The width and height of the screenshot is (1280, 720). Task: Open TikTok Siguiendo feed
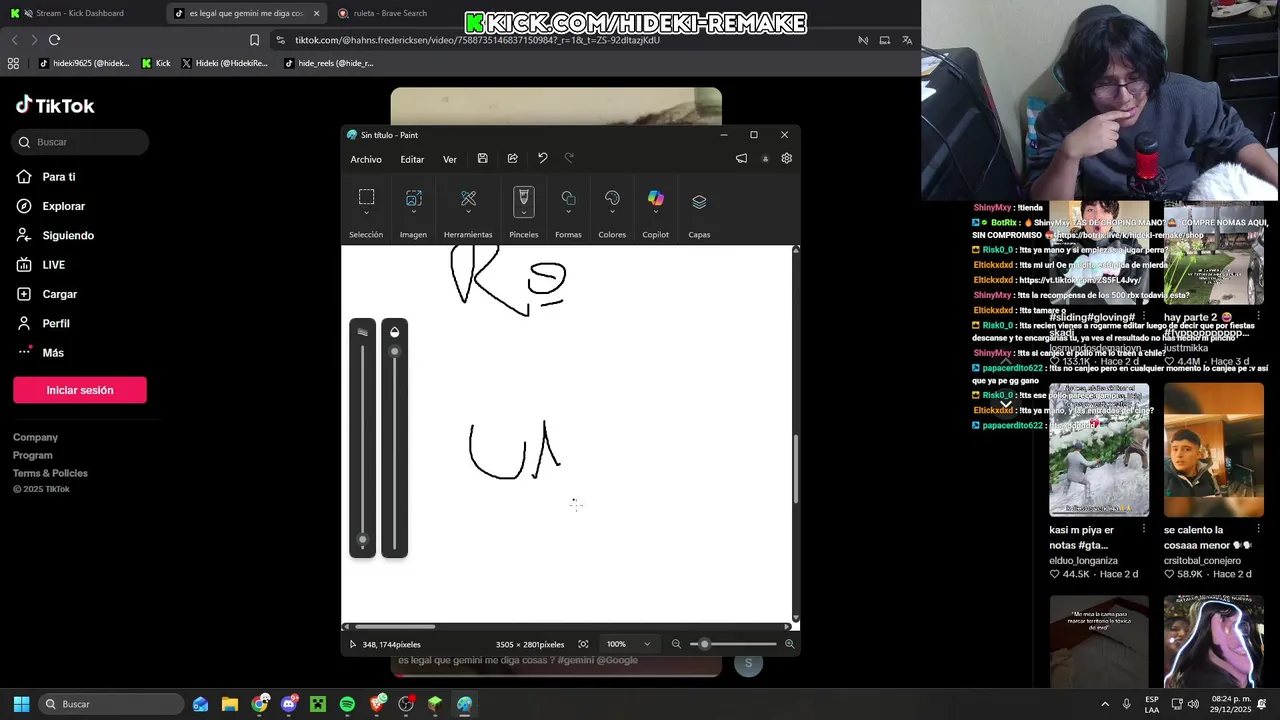[68, 235]
